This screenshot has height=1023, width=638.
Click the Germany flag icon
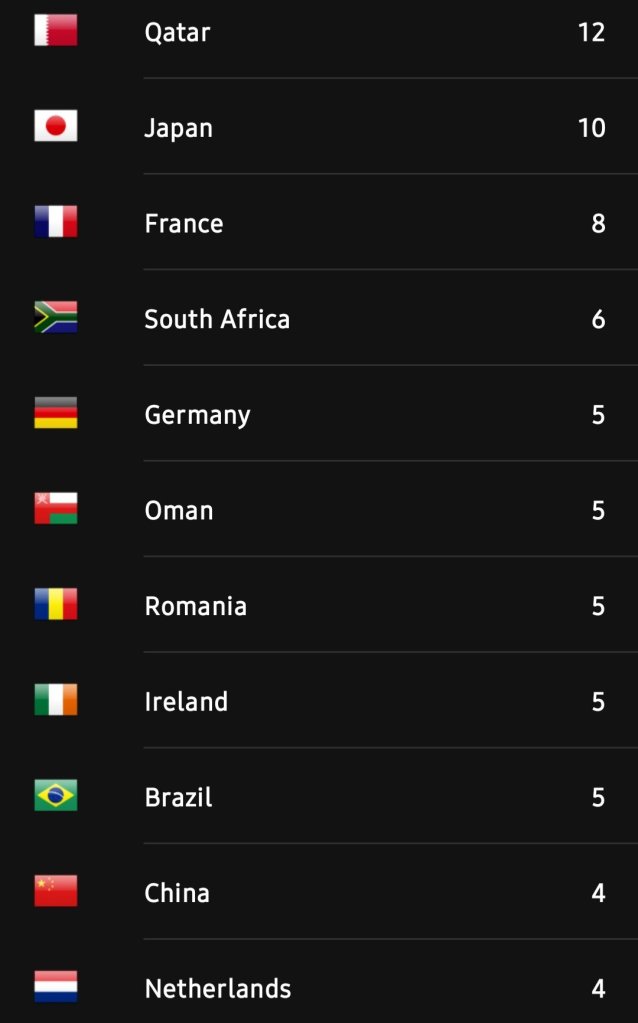[55, 414]
